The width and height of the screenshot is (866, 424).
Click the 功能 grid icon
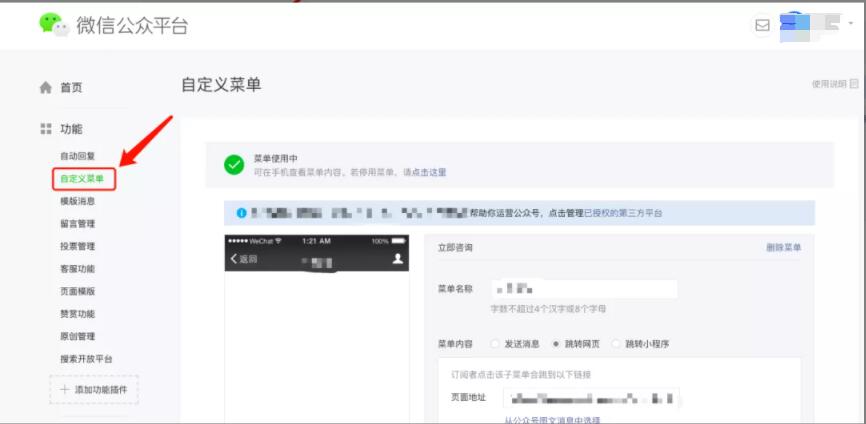(45, 129)
